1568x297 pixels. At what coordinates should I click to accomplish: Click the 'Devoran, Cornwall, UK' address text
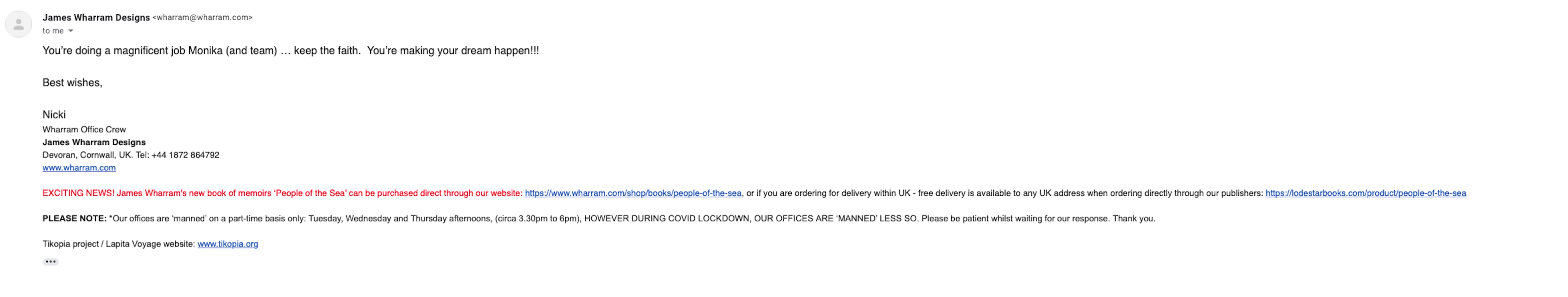[88, 155]
